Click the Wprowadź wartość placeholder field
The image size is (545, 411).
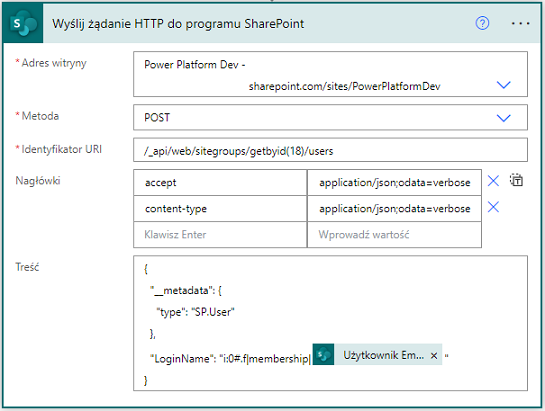coord(394,235)
